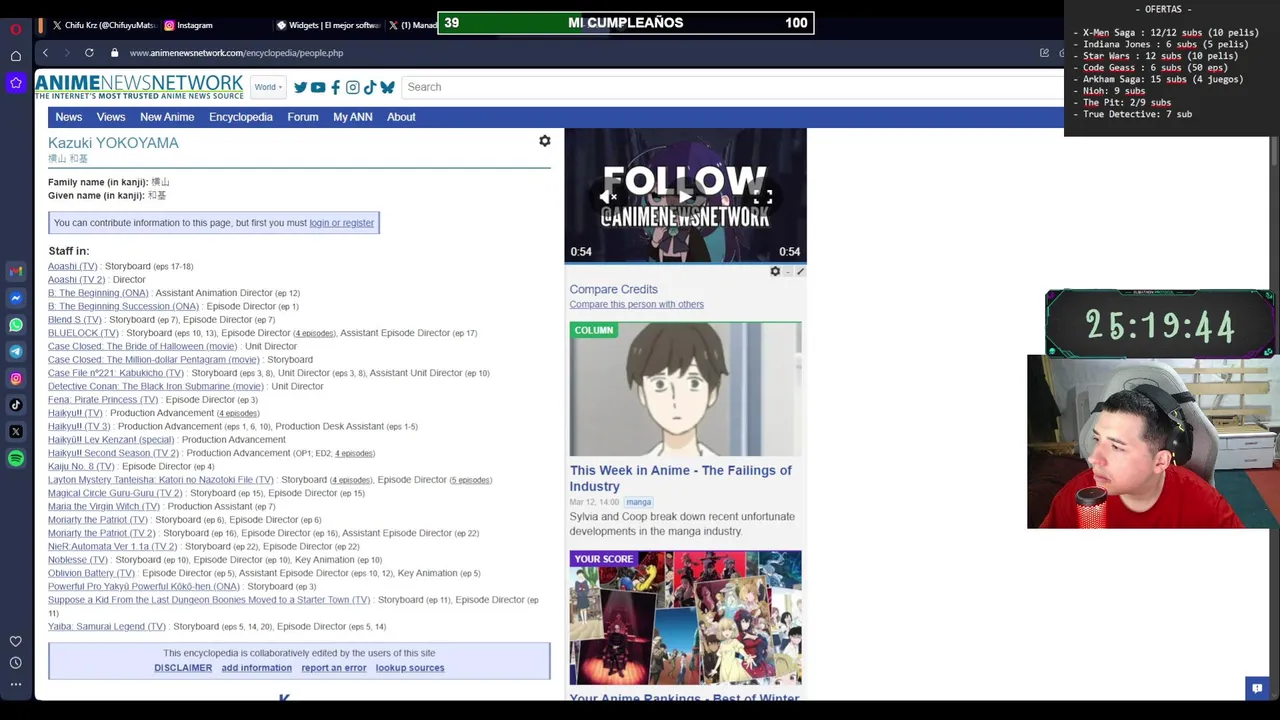1280x720 pixels.
Task: Click the Anime News Network logo
Action: tap(139, 87)
